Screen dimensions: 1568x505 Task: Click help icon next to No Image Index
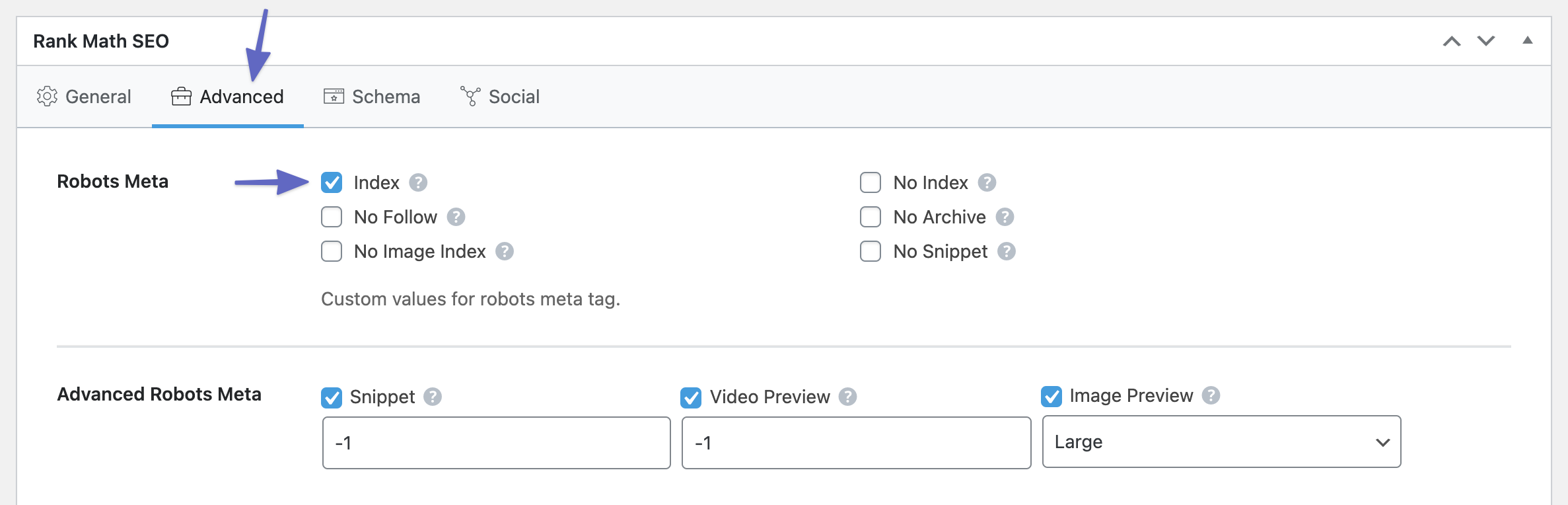pos(505,251)
